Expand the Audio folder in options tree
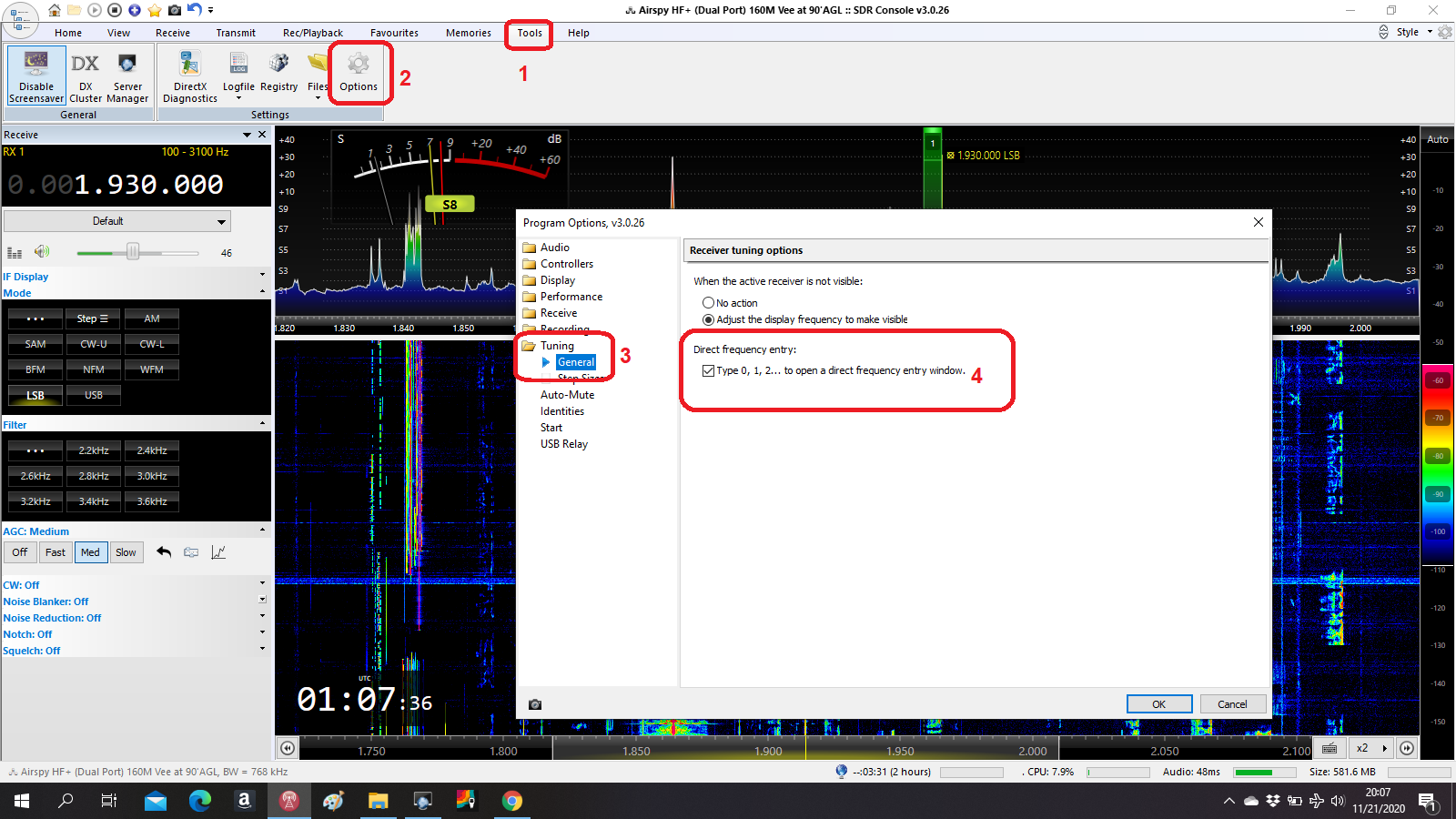The width and height of the screenshot is (1456, 819). tap(529, 248)
